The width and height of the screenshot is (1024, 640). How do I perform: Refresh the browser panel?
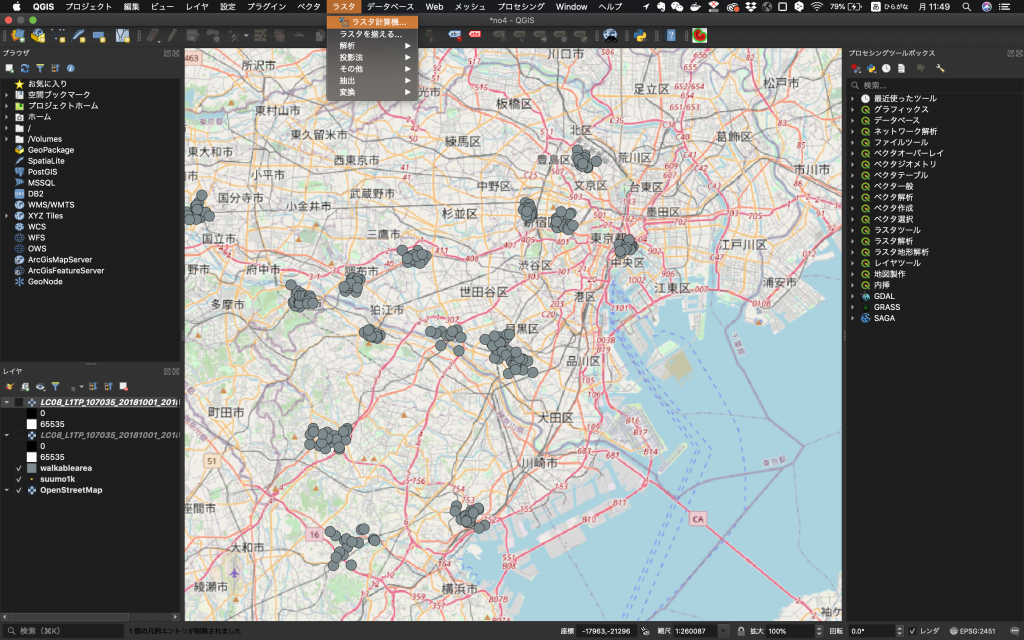pos(25,68)
